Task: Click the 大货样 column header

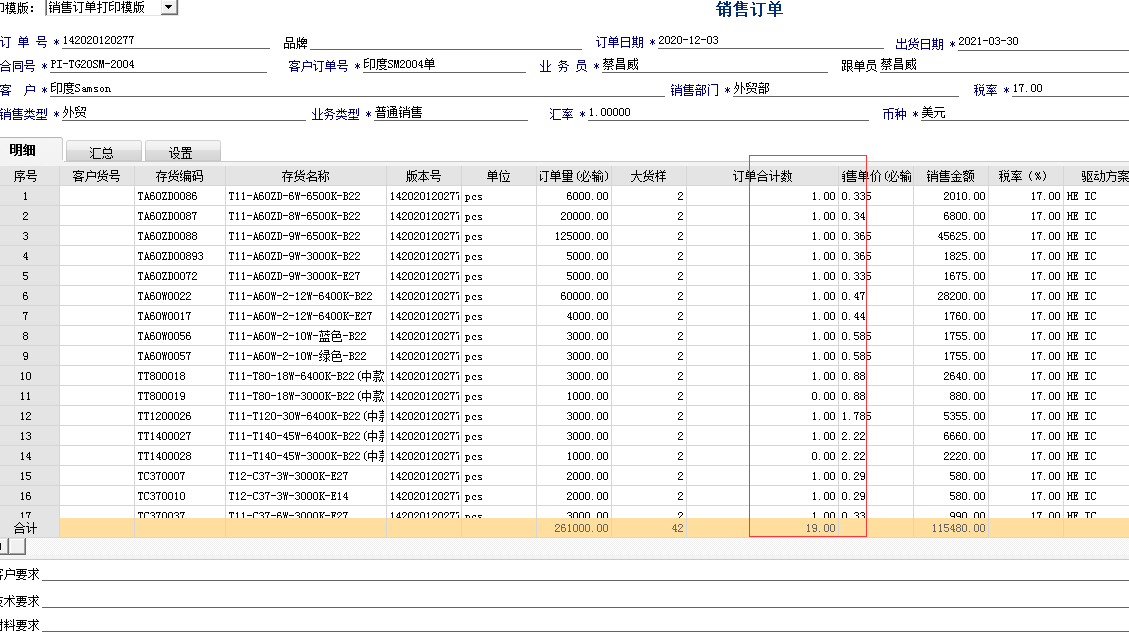Action: coord(648,176)
